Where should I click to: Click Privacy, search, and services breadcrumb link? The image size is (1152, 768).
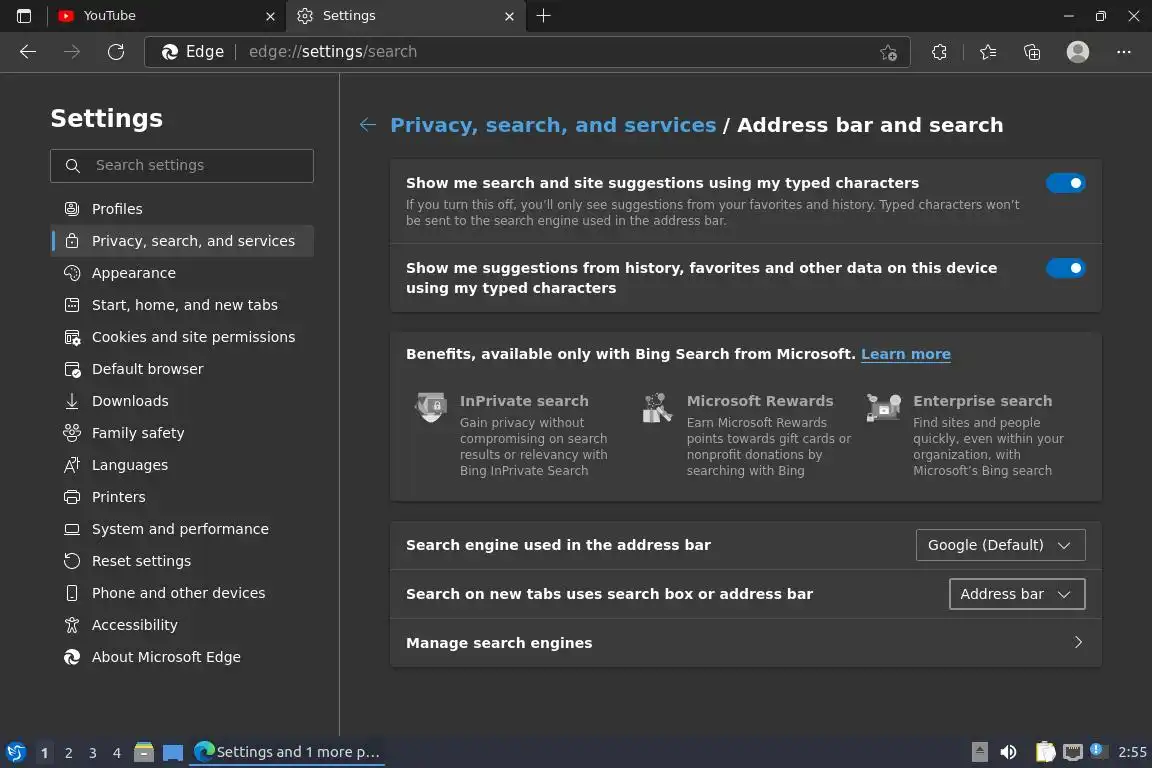(552, 125)
